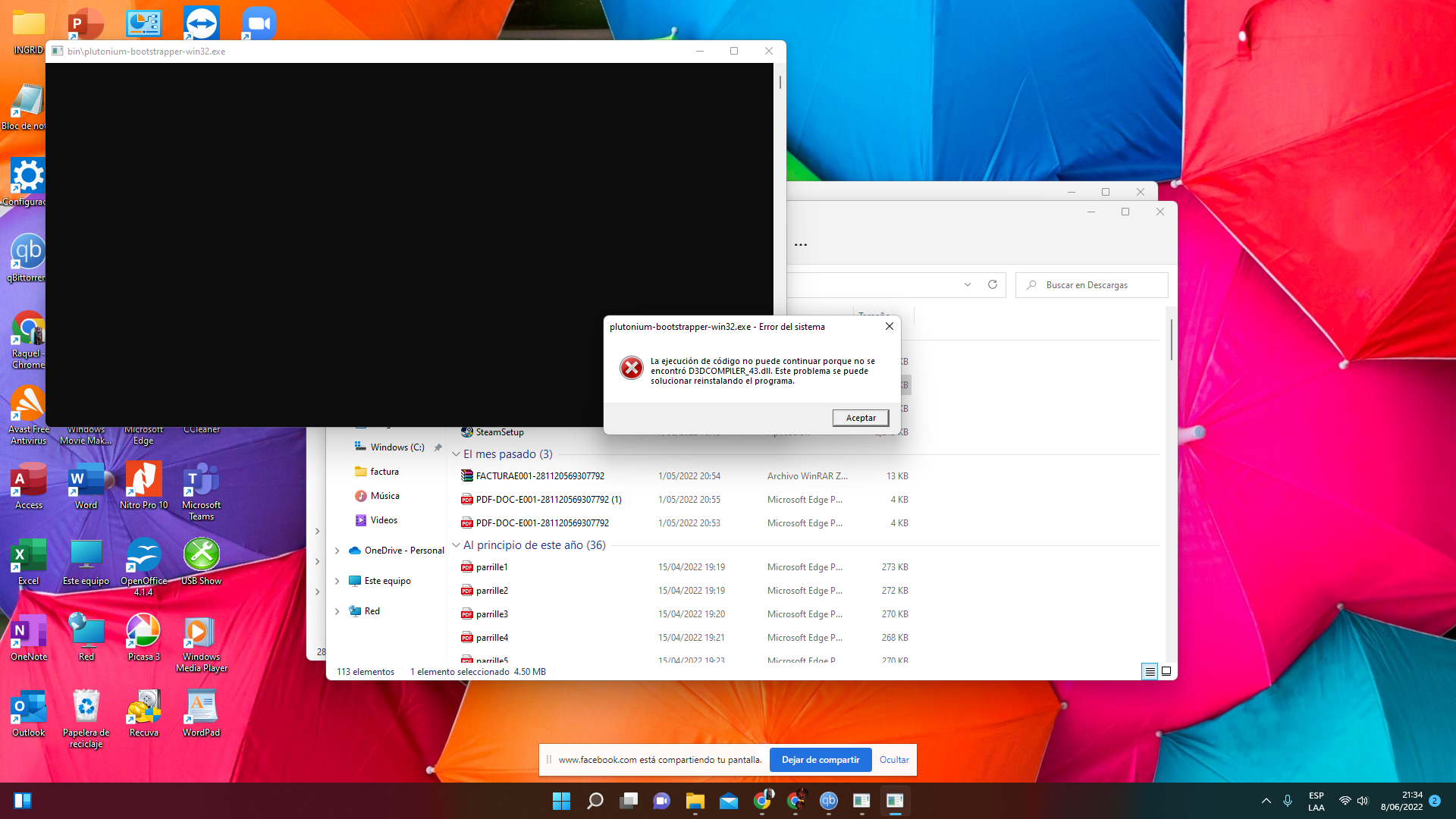Open the PowerPoint desktop shortcut

pos(86,23)
